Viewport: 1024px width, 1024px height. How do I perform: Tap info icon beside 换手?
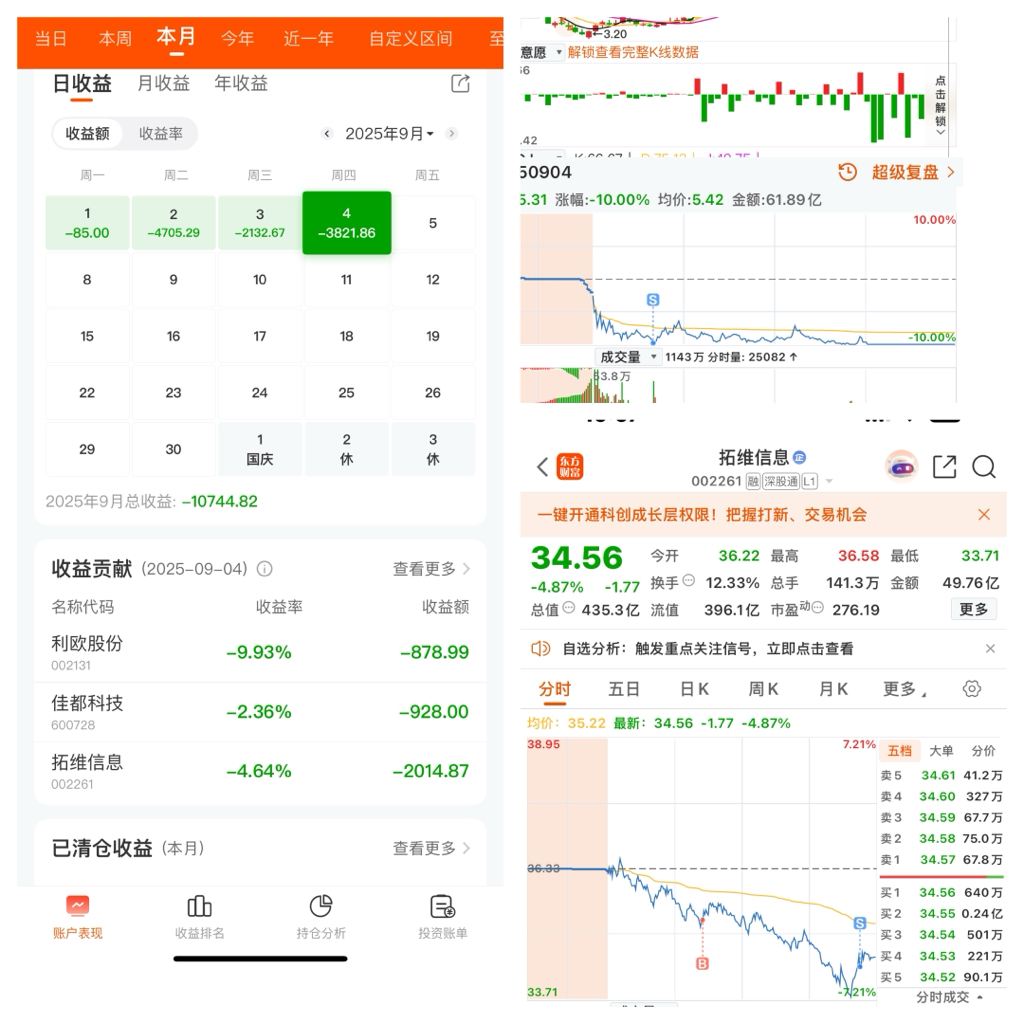(x=688, y=580)
